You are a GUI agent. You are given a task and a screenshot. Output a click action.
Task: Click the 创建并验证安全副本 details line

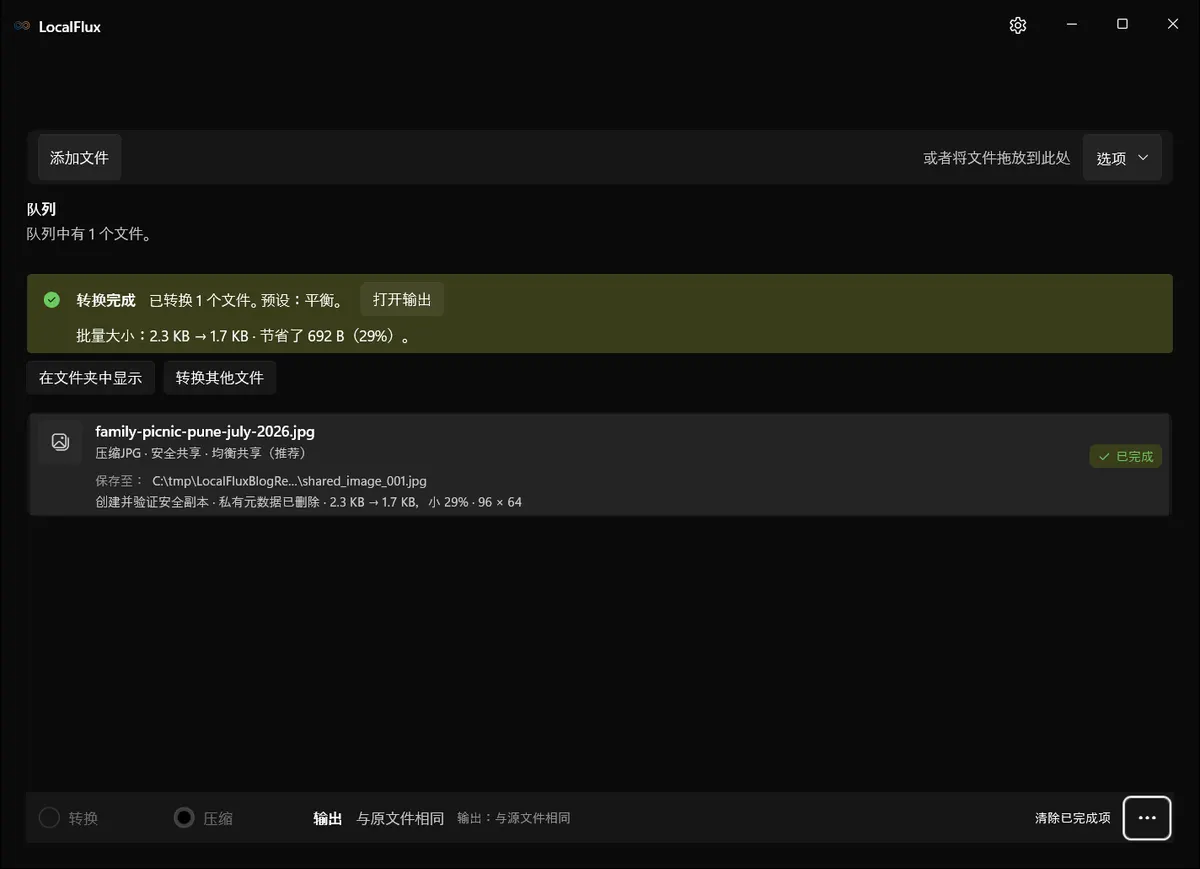(x=309, y=502)
